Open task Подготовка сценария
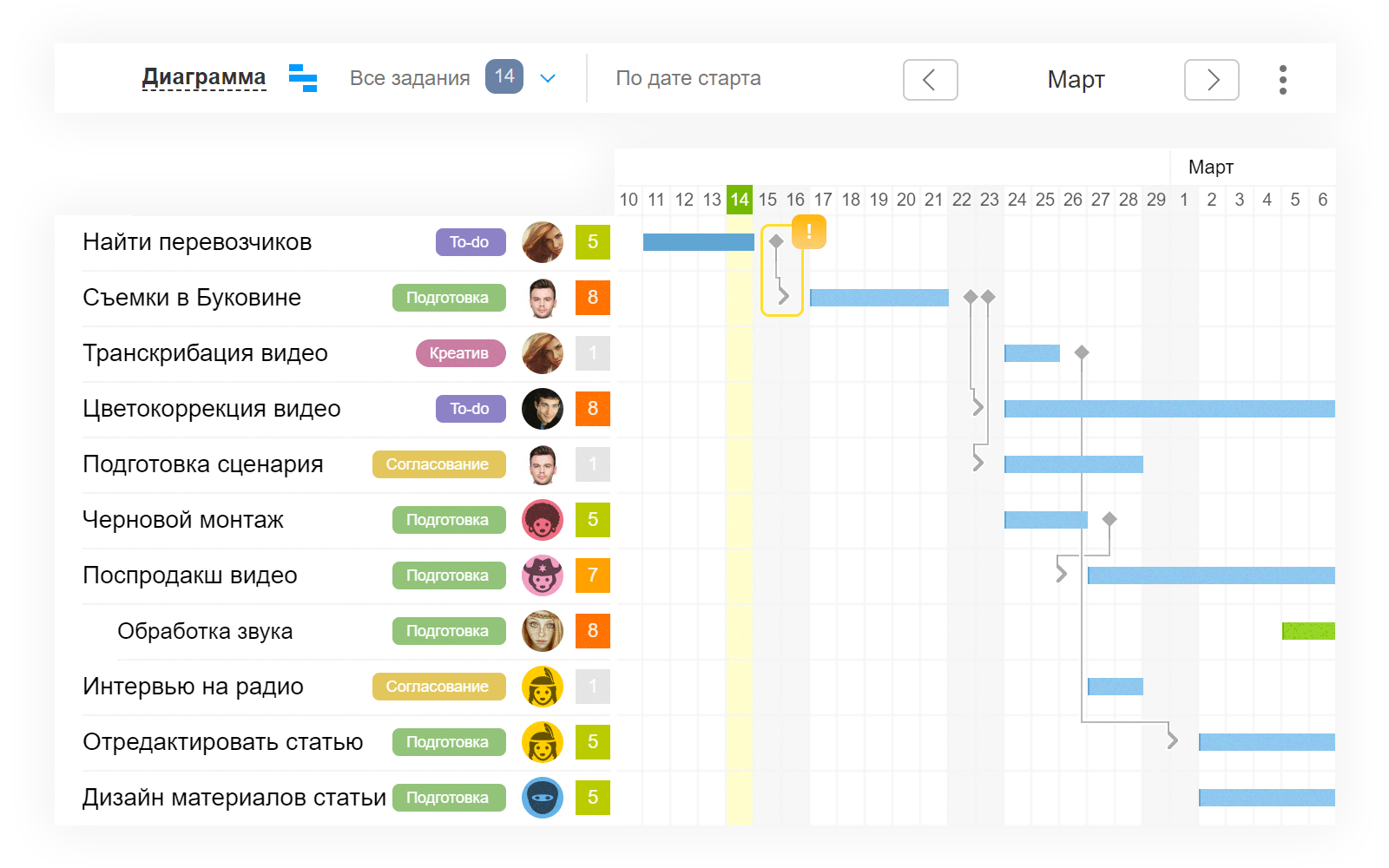 203,464
